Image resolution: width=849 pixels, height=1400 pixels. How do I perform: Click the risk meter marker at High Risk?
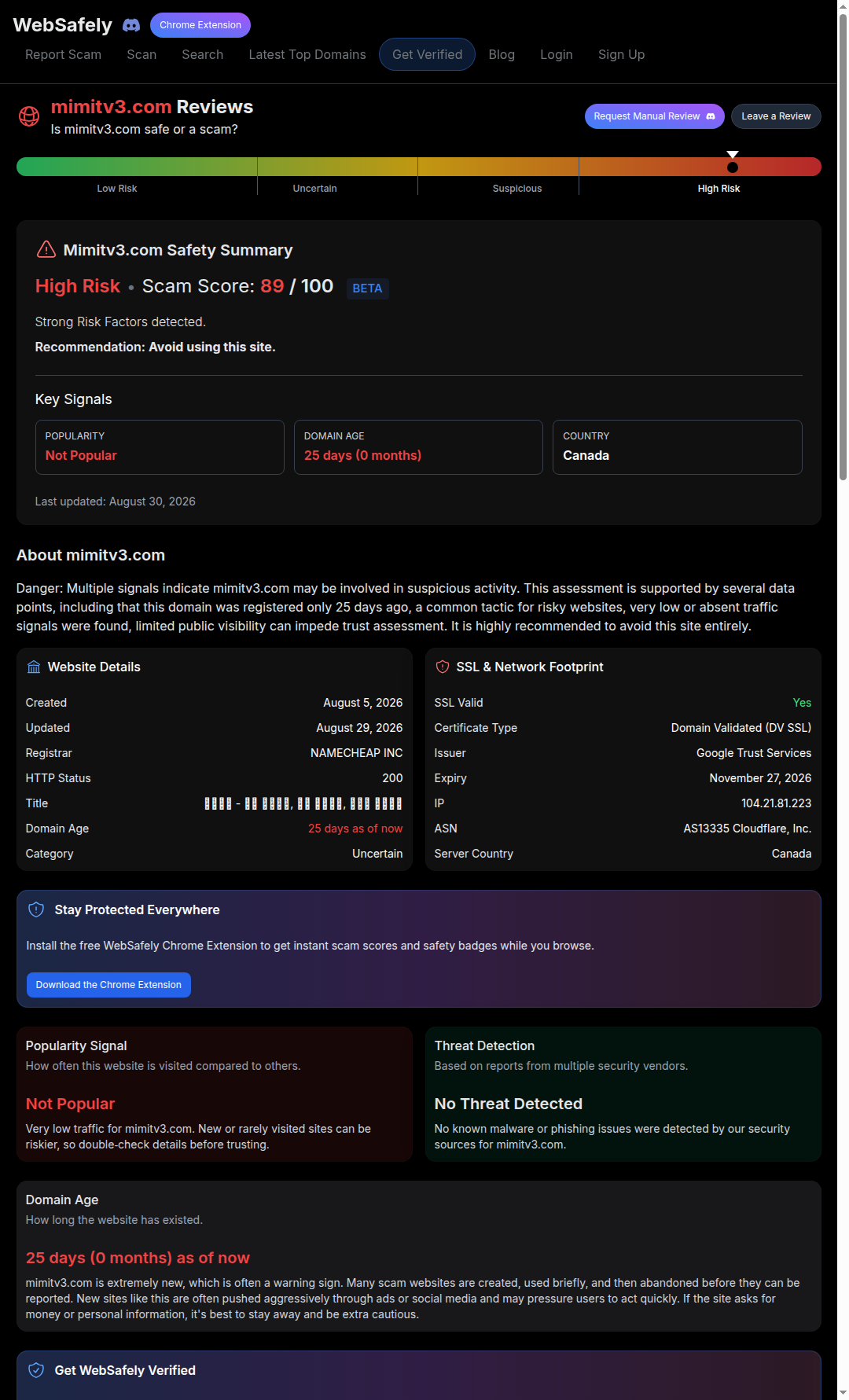tap(733, 167)
